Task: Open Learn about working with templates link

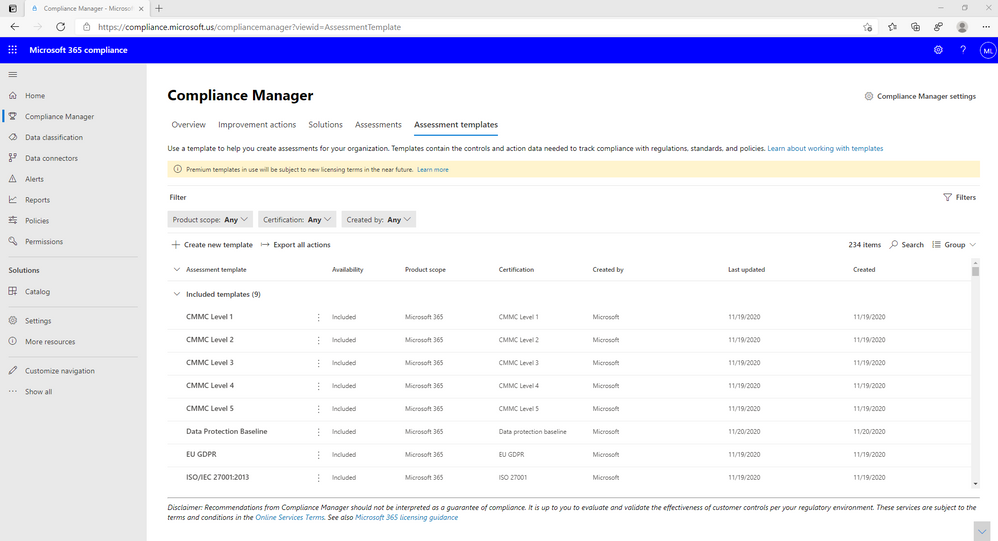Action: pos(825,148)
